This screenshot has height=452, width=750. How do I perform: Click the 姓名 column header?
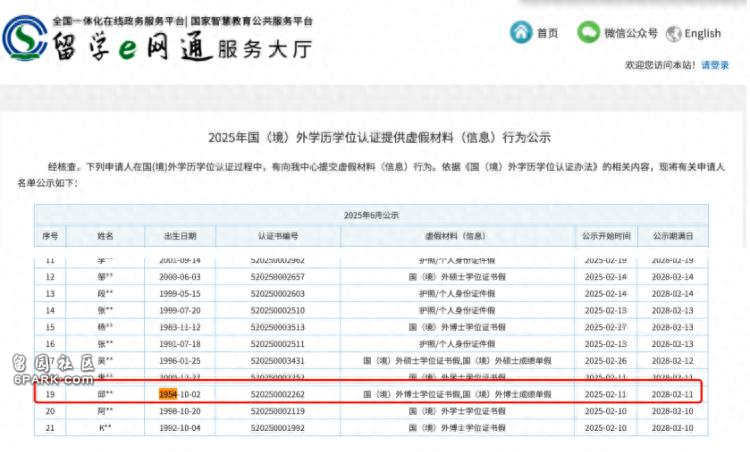pyautogui.click(x=105, y=236)
